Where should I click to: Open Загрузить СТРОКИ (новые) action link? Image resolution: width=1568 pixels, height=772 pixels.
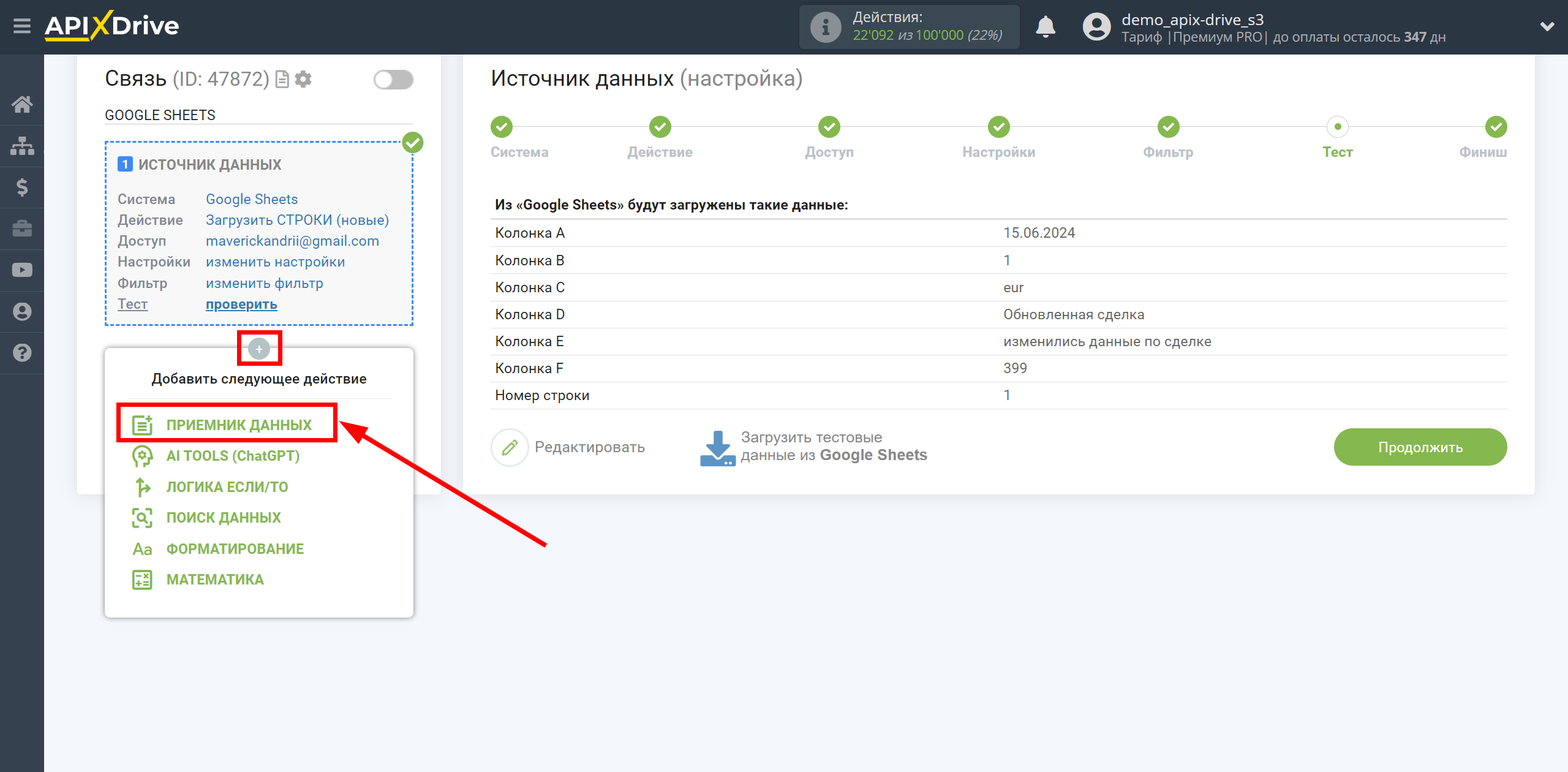click(x=297, y=220)
